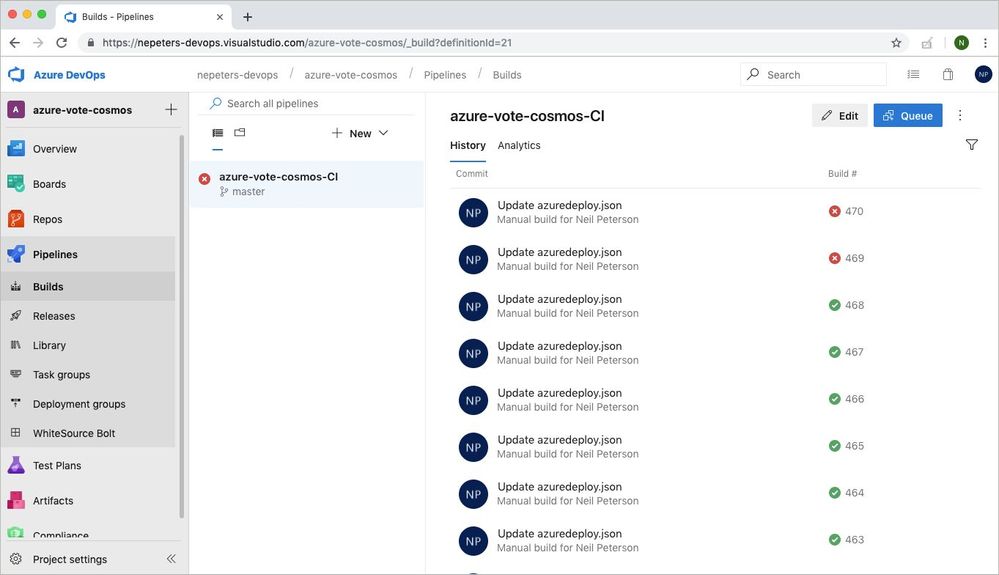Click failed status icon of build 469
999x575 pixels.
click(835, 258)
